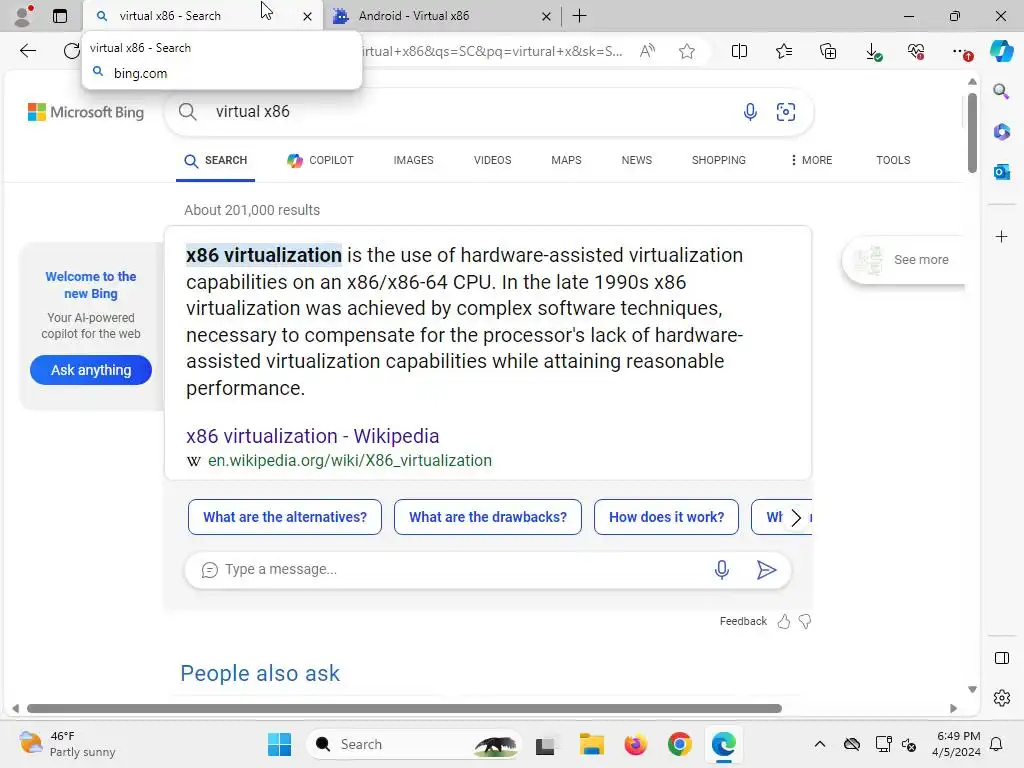Add a sidebar app with plus icon

(1001, 236)
